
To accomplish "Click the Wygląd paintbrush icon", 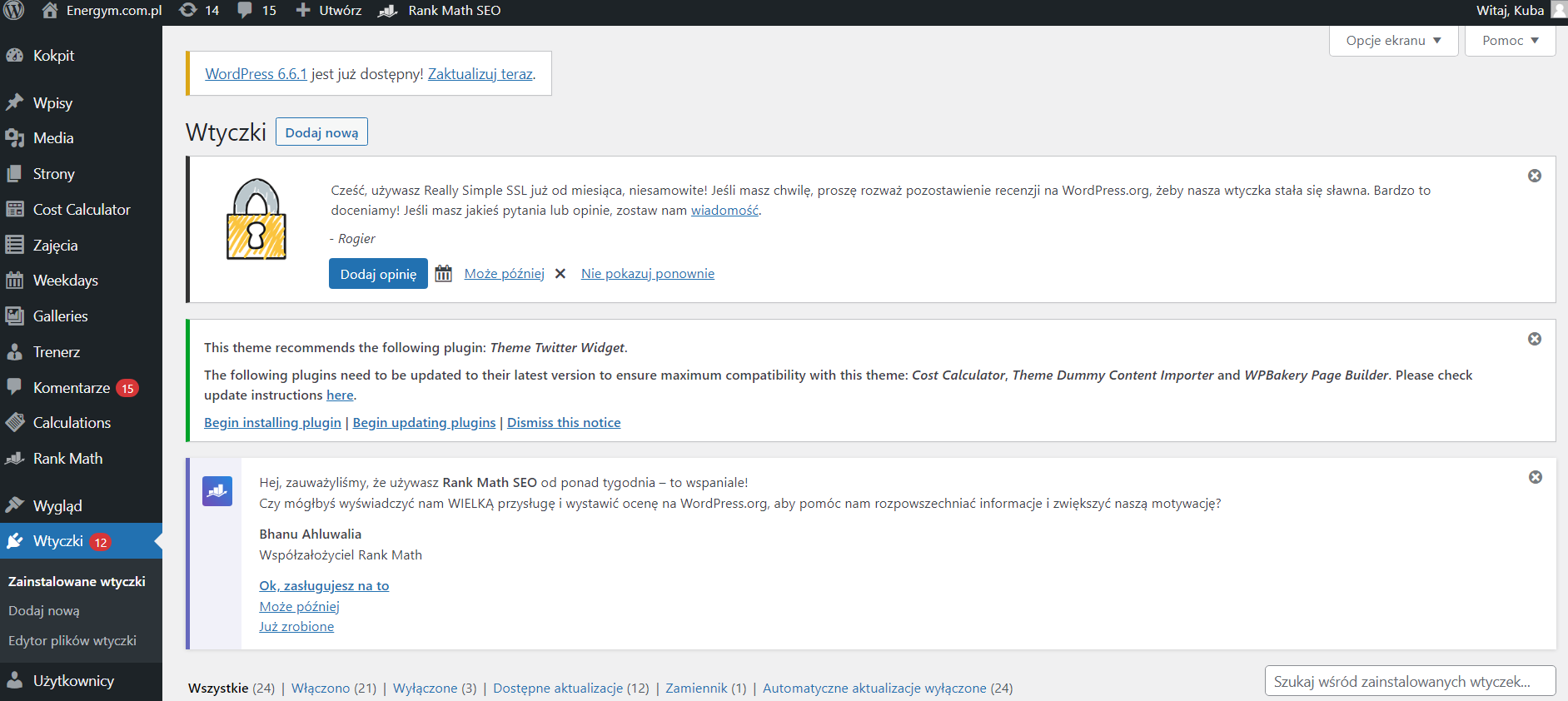I will point(14,505).
